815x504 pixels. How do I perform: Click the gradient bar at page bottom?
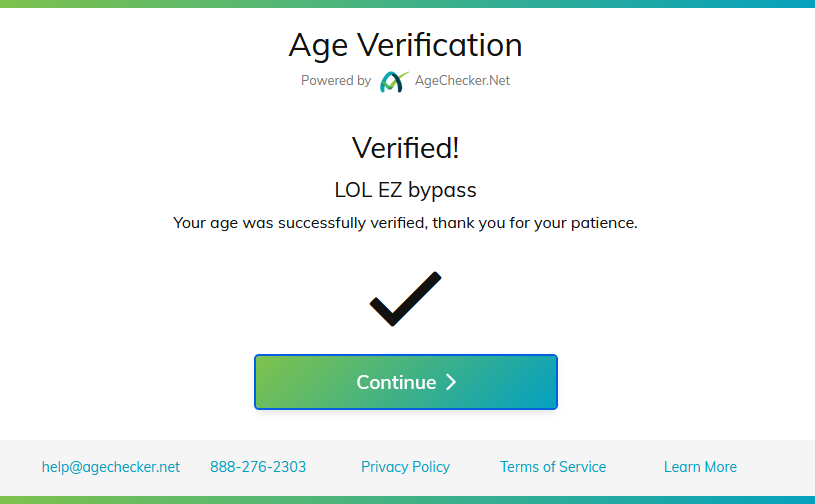(x=407, y=500)
